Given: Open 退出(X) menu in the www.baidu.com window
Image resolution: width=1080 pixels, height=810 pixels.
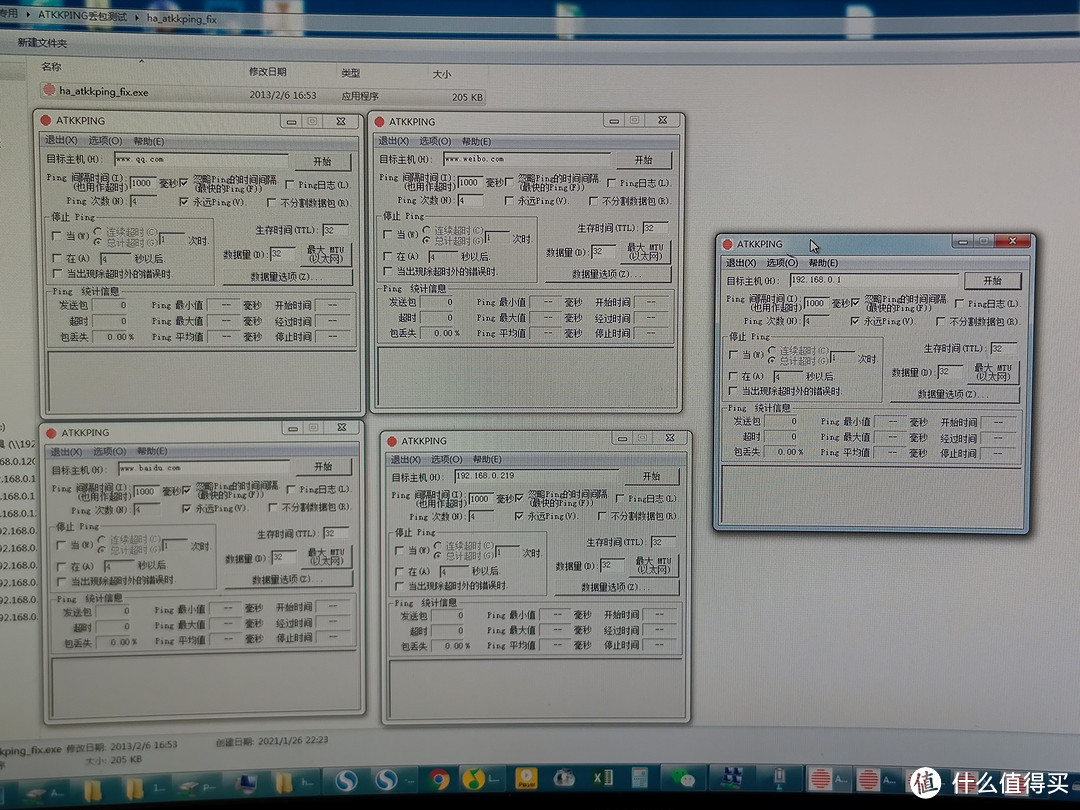Looking at the screenshot, I should tap(66, 452).
